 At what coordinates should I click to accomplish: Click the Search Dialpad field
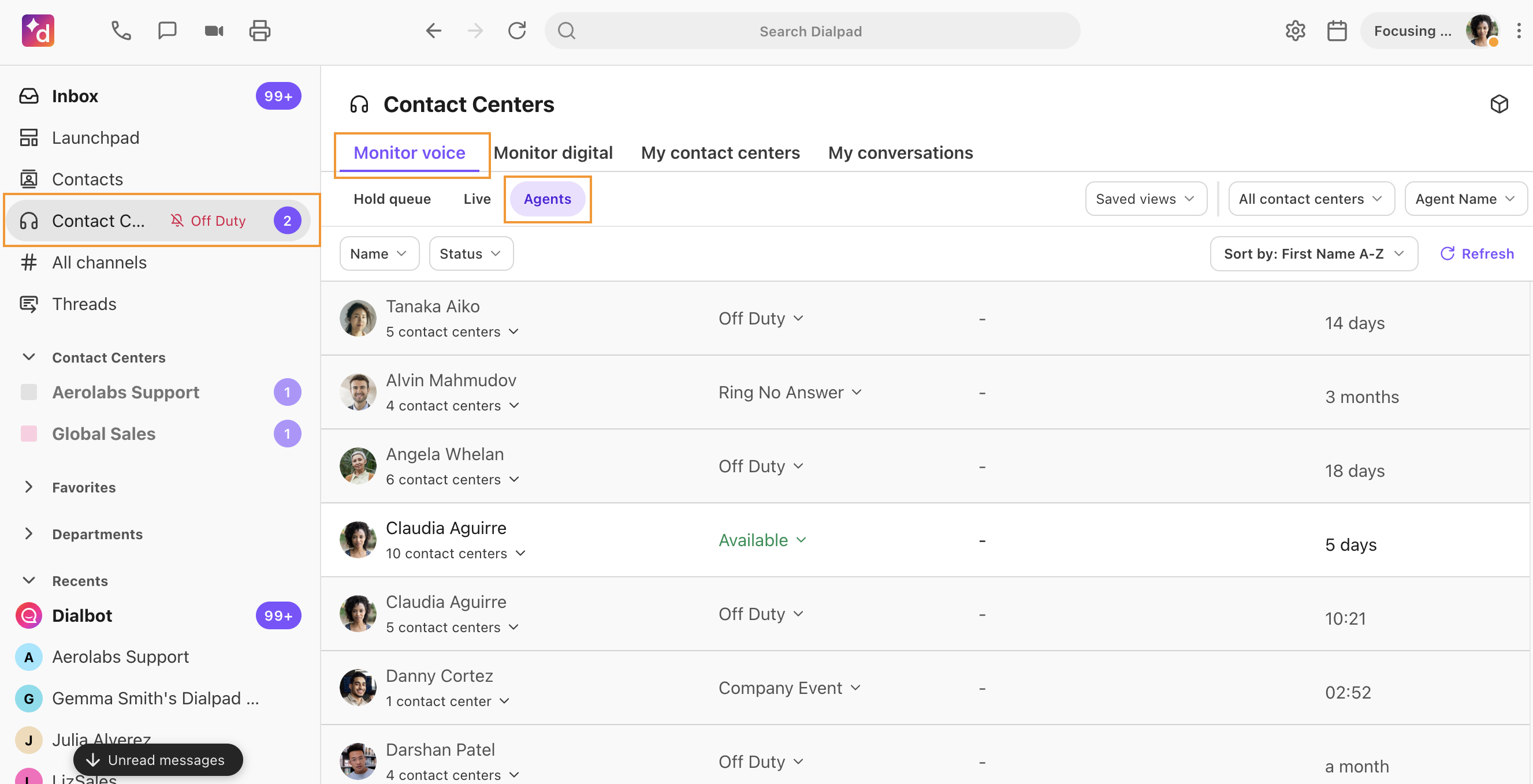tap(812, 31)
